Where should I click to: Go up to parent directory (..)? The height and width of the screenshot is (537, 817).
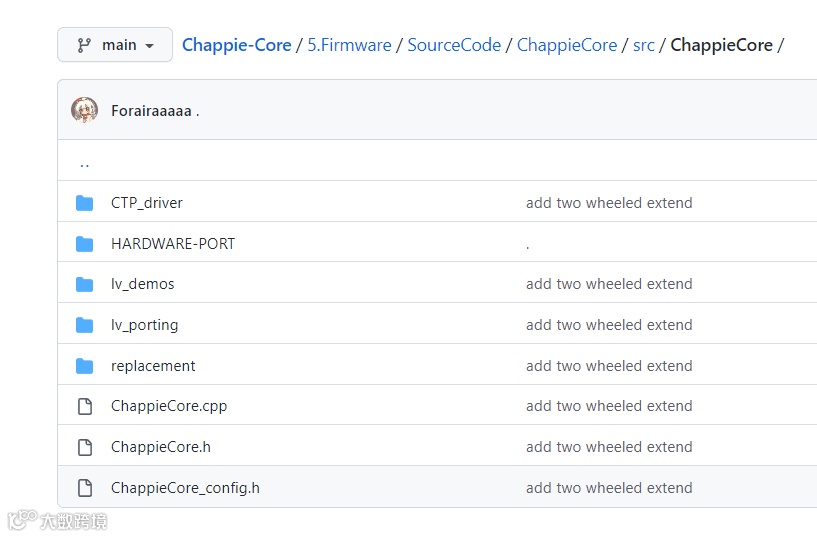tap(84, 162)
